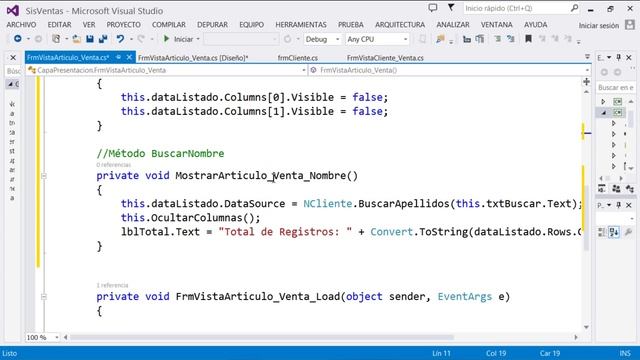Click the Team Explorer tab icon
640x360 pixels.
(x=616, y=189)
